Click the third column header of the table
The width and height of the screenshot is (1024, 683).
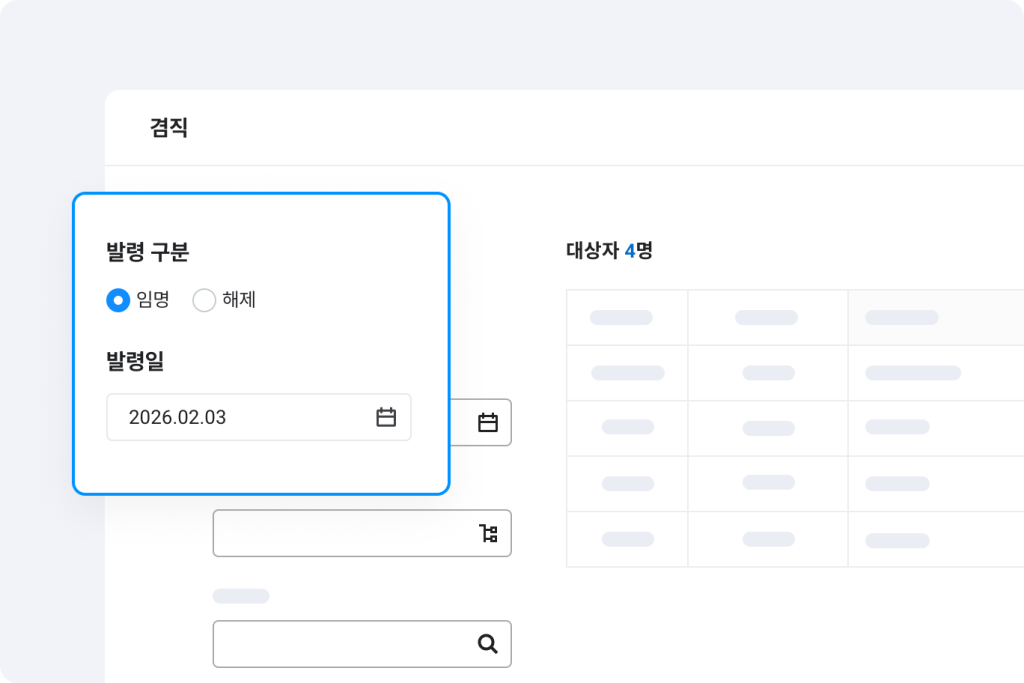902,318
